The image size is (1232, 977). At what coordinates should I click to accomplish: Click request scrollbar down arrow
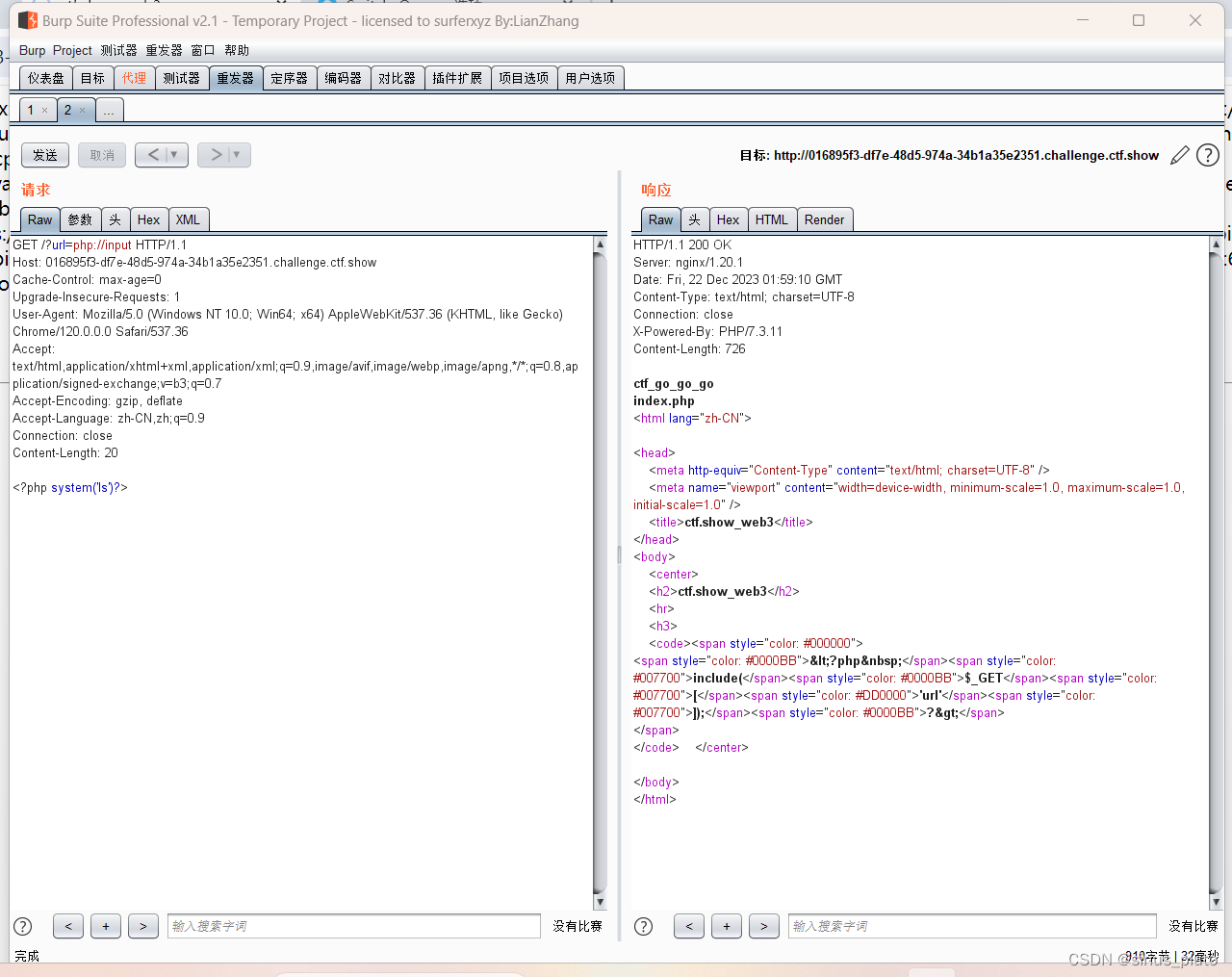pos(600,902)
